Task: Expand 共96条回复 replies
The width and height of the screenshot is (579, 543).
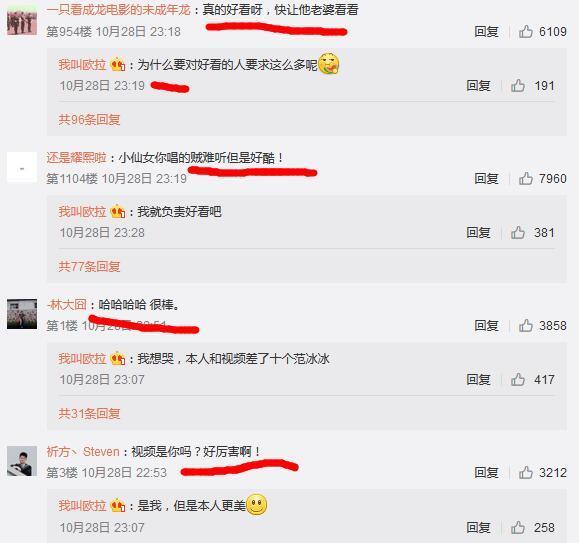Action: 89,120
